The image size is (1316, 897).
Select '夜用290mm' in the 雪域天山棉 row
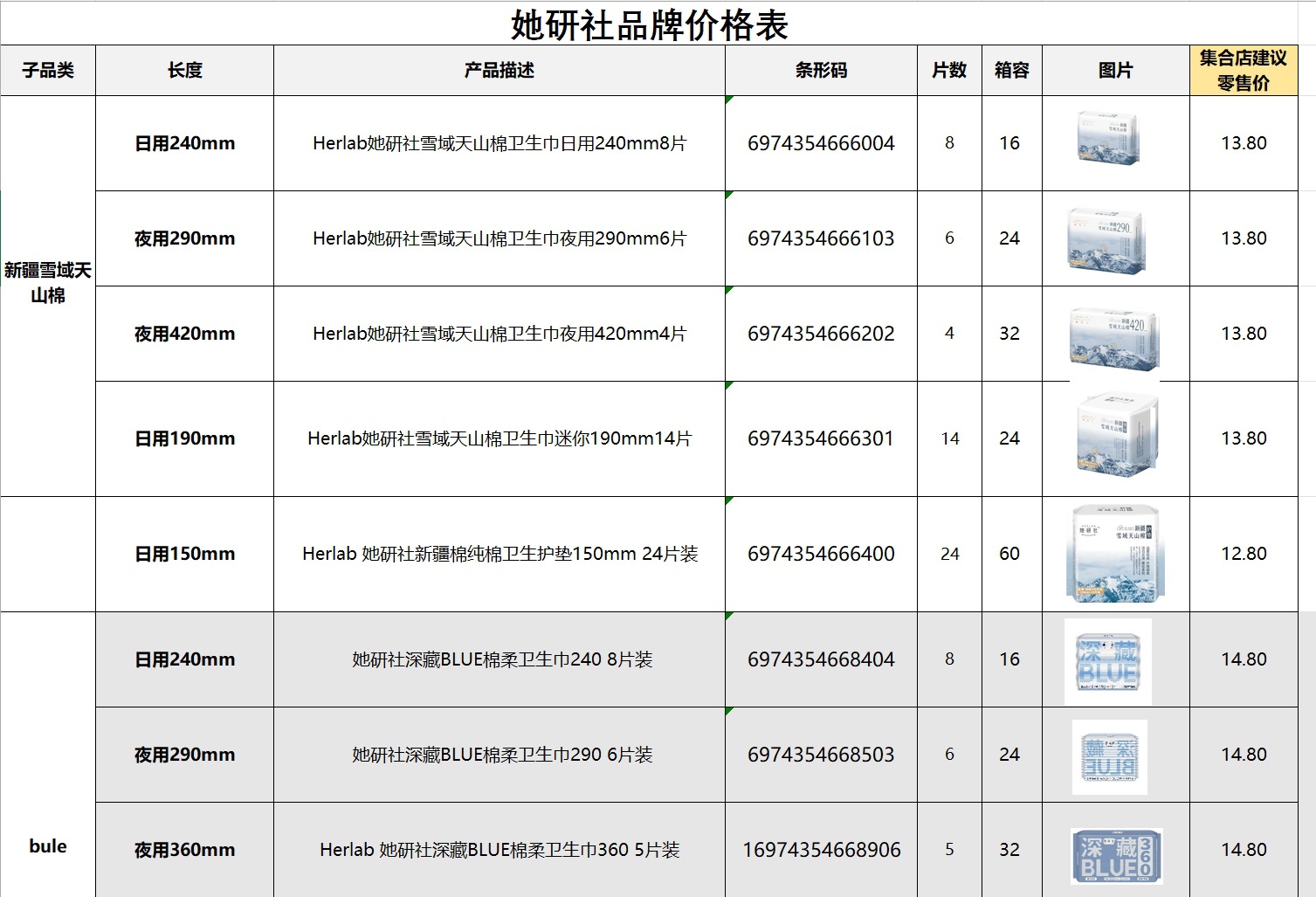(184, 238)
